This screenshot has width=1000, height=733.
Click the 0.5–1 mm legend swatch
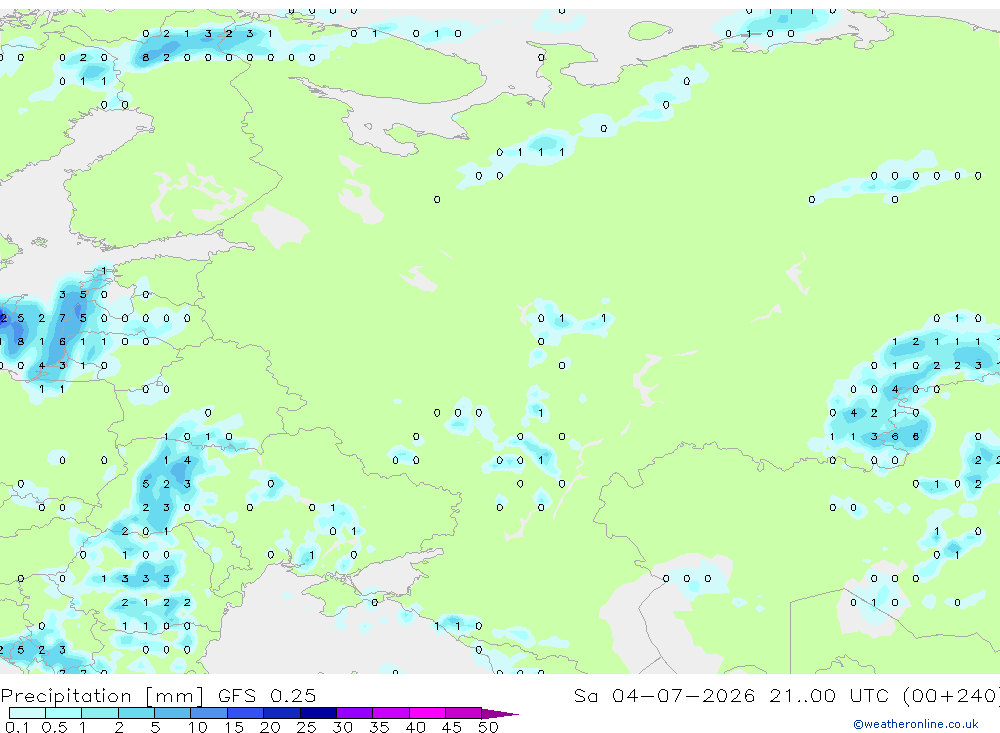tap(64, 713)
